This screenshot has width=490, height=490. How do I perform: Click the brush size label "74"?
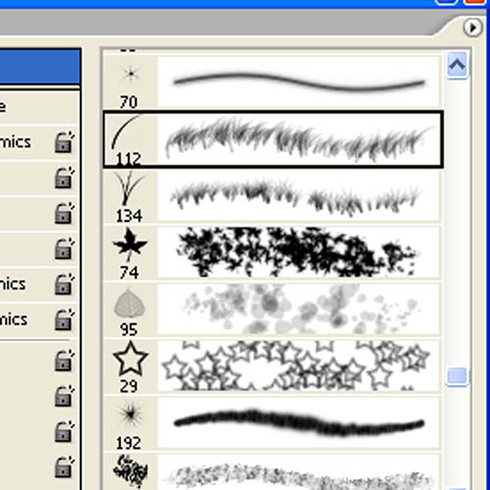pyautogui.click(x=129, y=273)
